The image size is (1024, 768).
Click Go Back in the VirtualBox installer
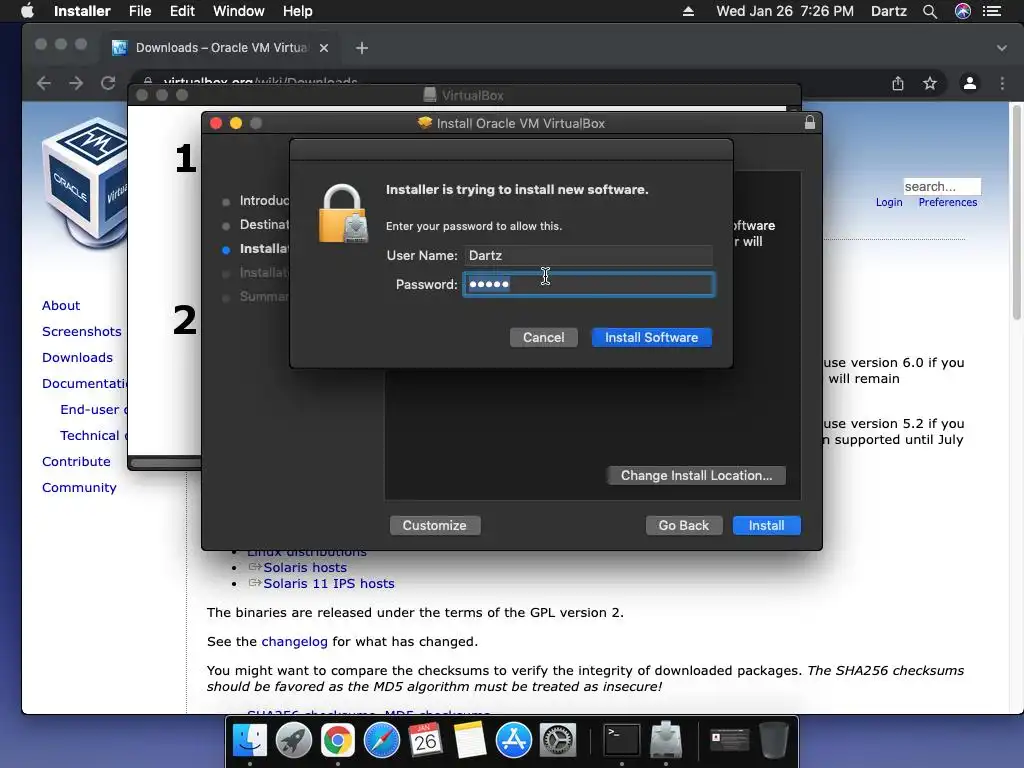pos(684,526)
